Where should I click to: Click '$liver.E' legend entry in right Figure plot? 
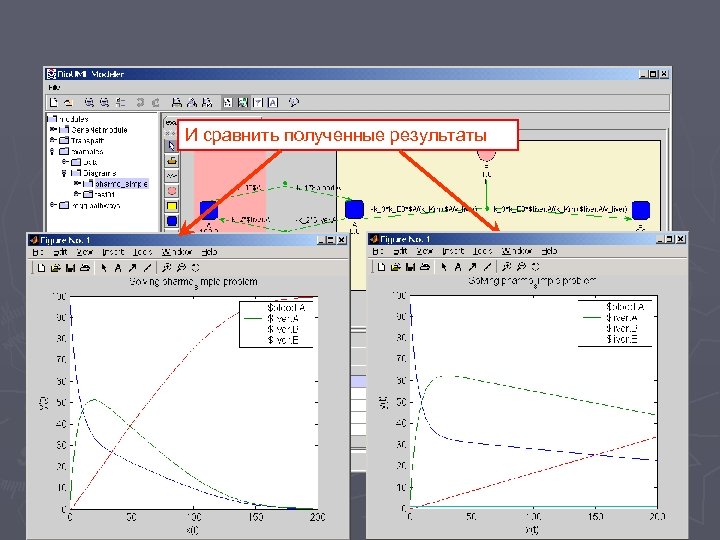click(621, 339)
